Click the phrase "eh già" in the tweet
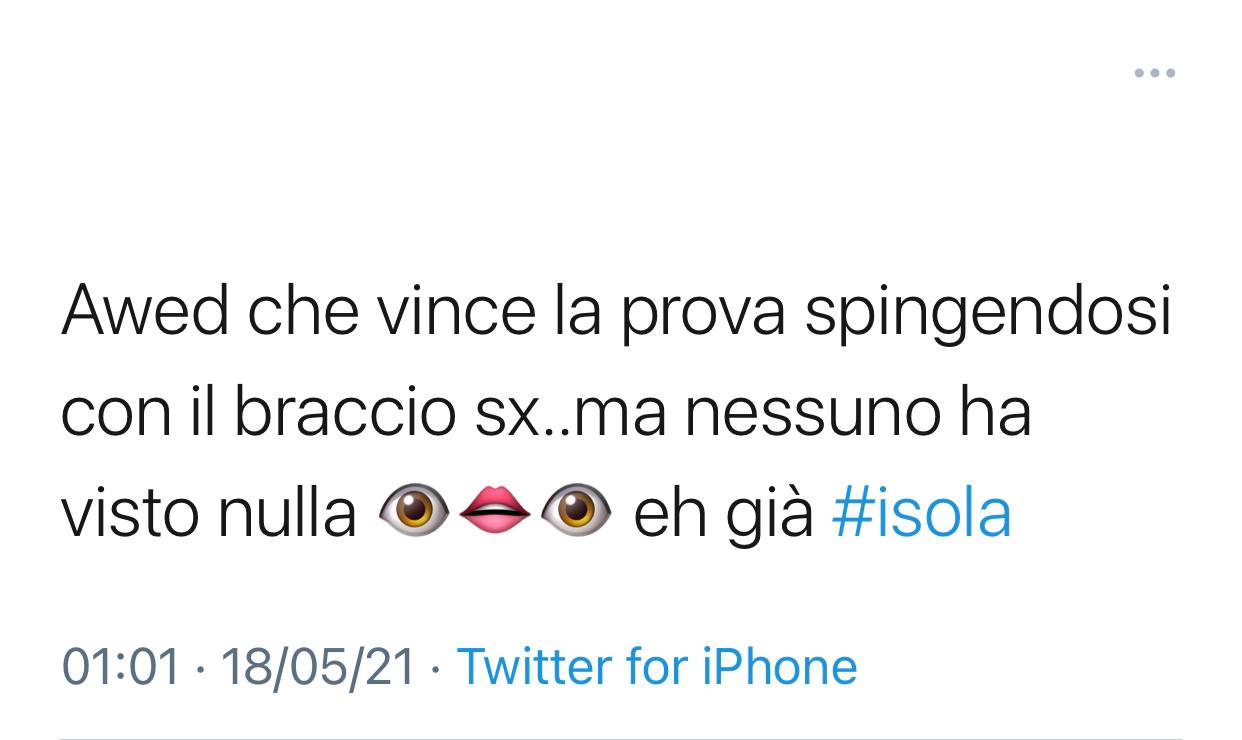 click(x=724, y=515)
